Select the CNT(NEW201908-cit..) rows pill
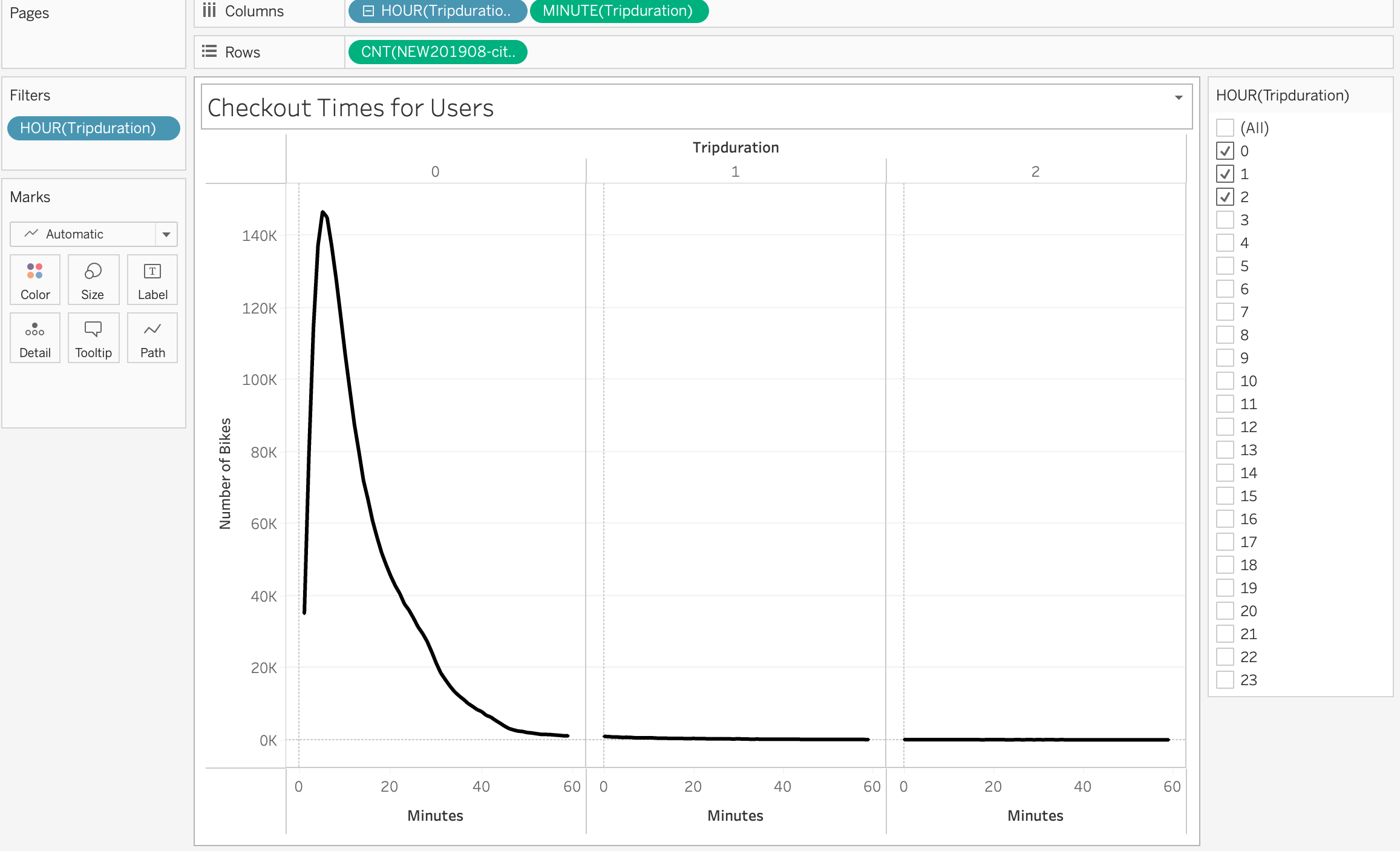 (x=438, y=52)
